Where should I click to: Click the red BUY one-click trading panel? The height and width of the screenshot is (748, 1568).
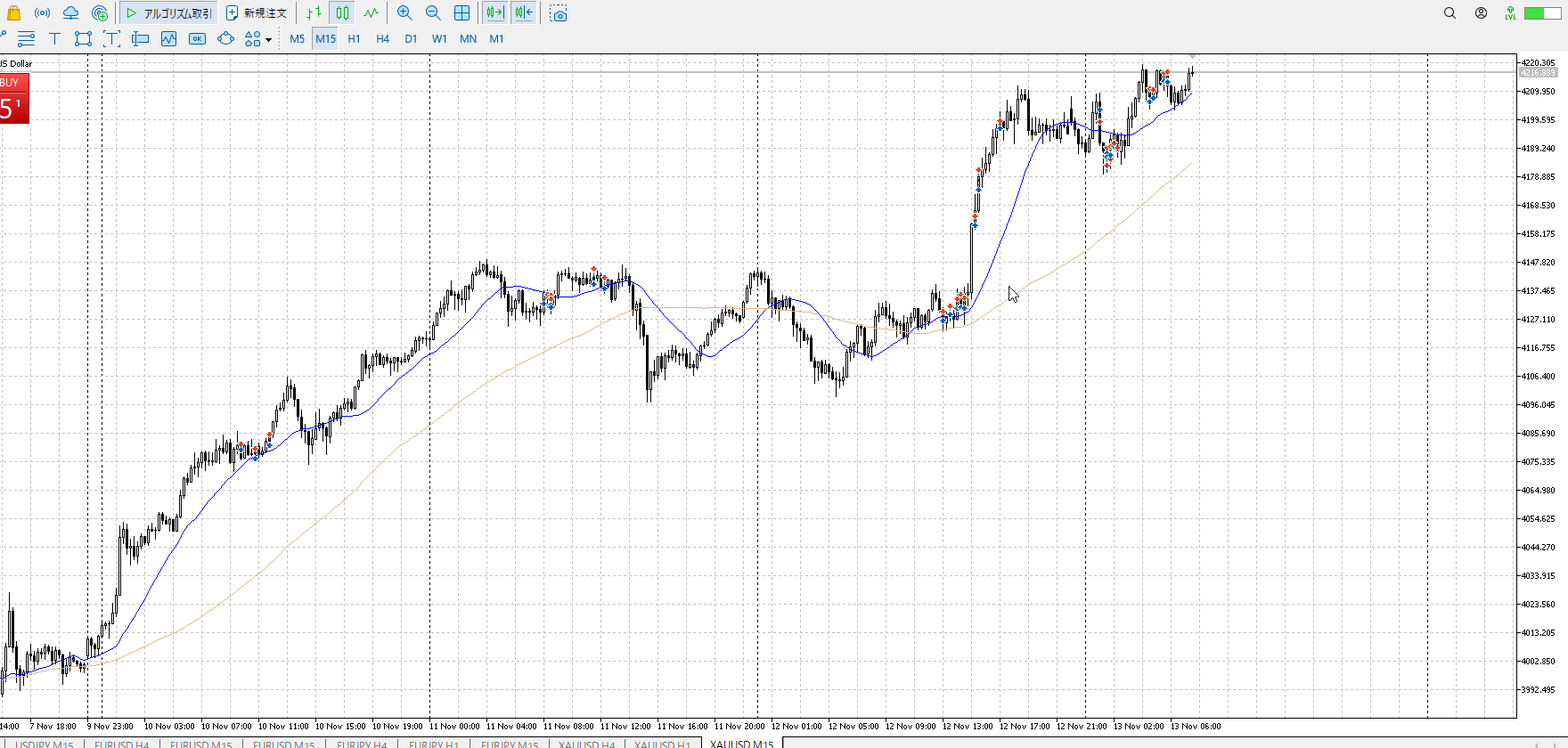14,98
